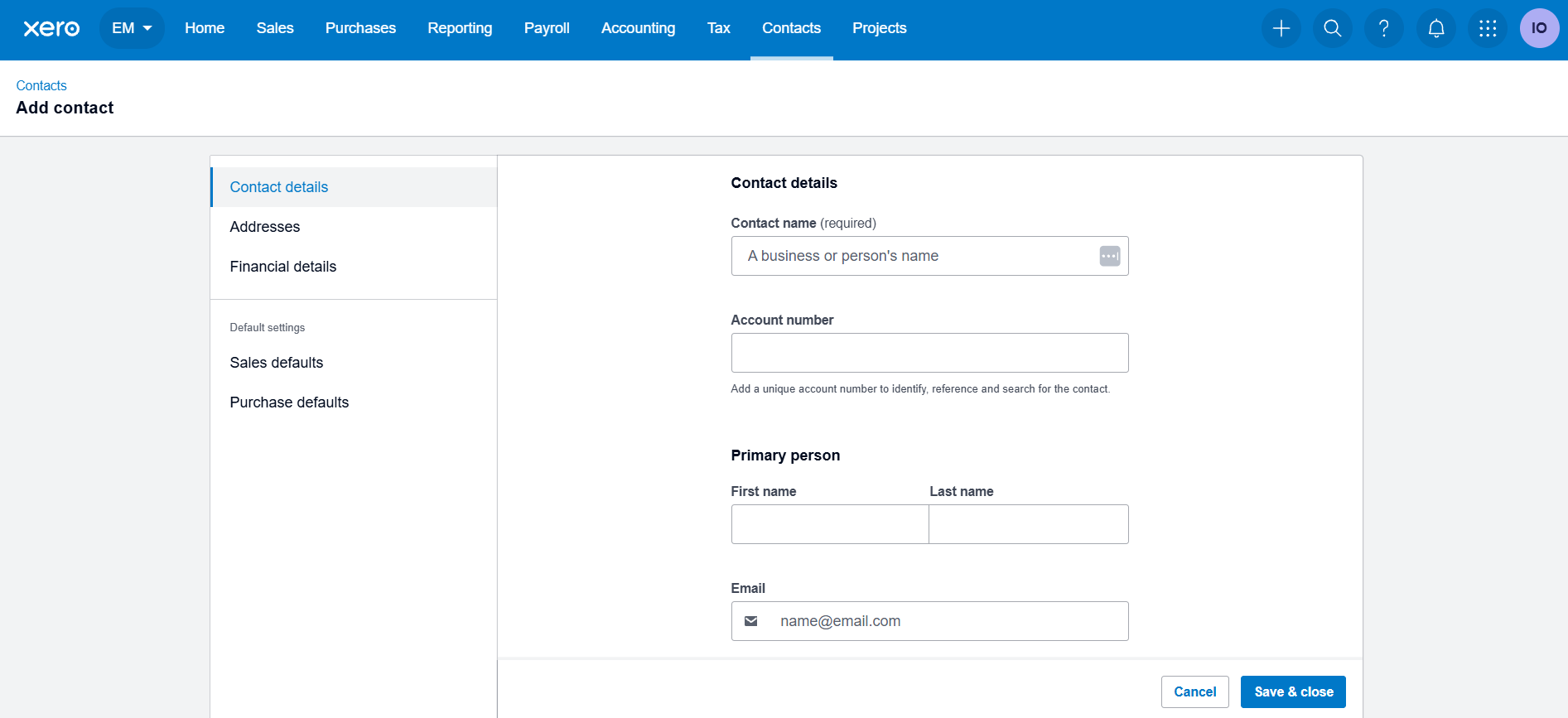Open the IO user avatar menu
1568x718 pixels.
pyautogui.click(x=1540, y=28)
